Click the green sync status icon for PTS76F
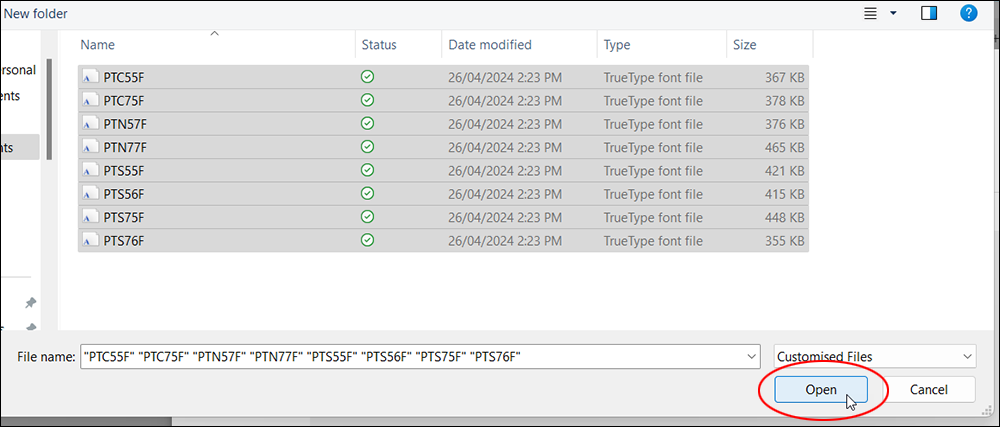 click(367, 241)
